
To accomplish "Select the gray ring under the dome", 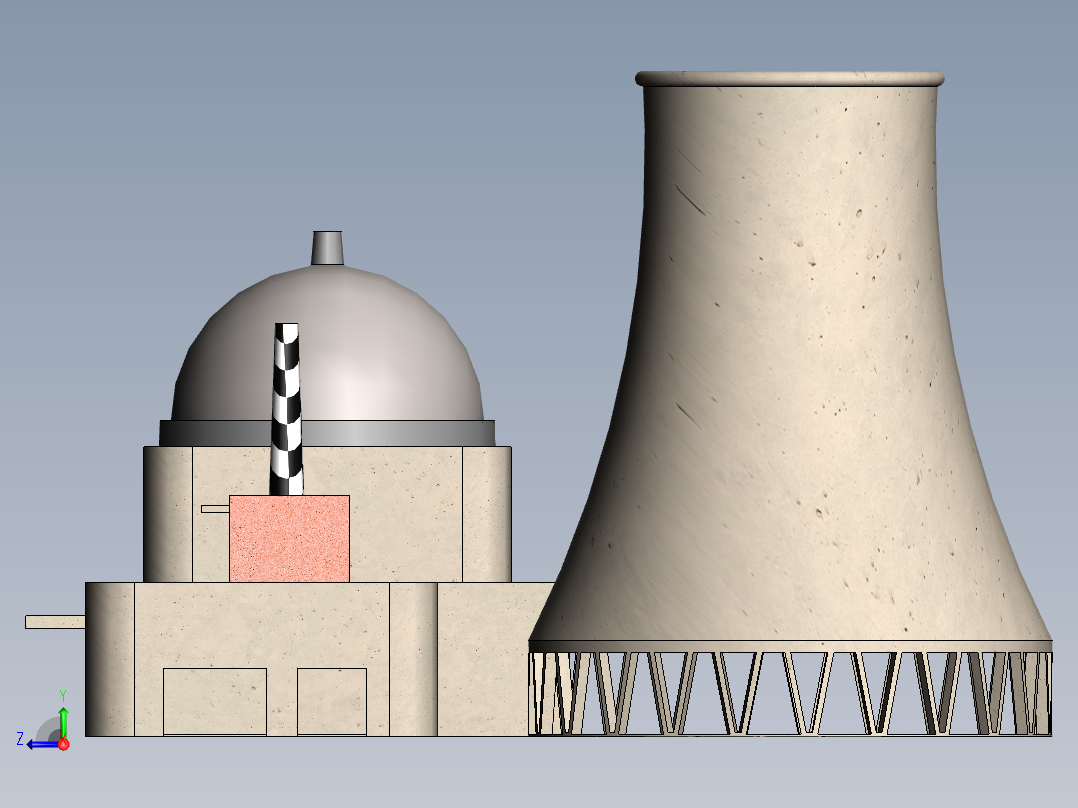I will 327,433.
